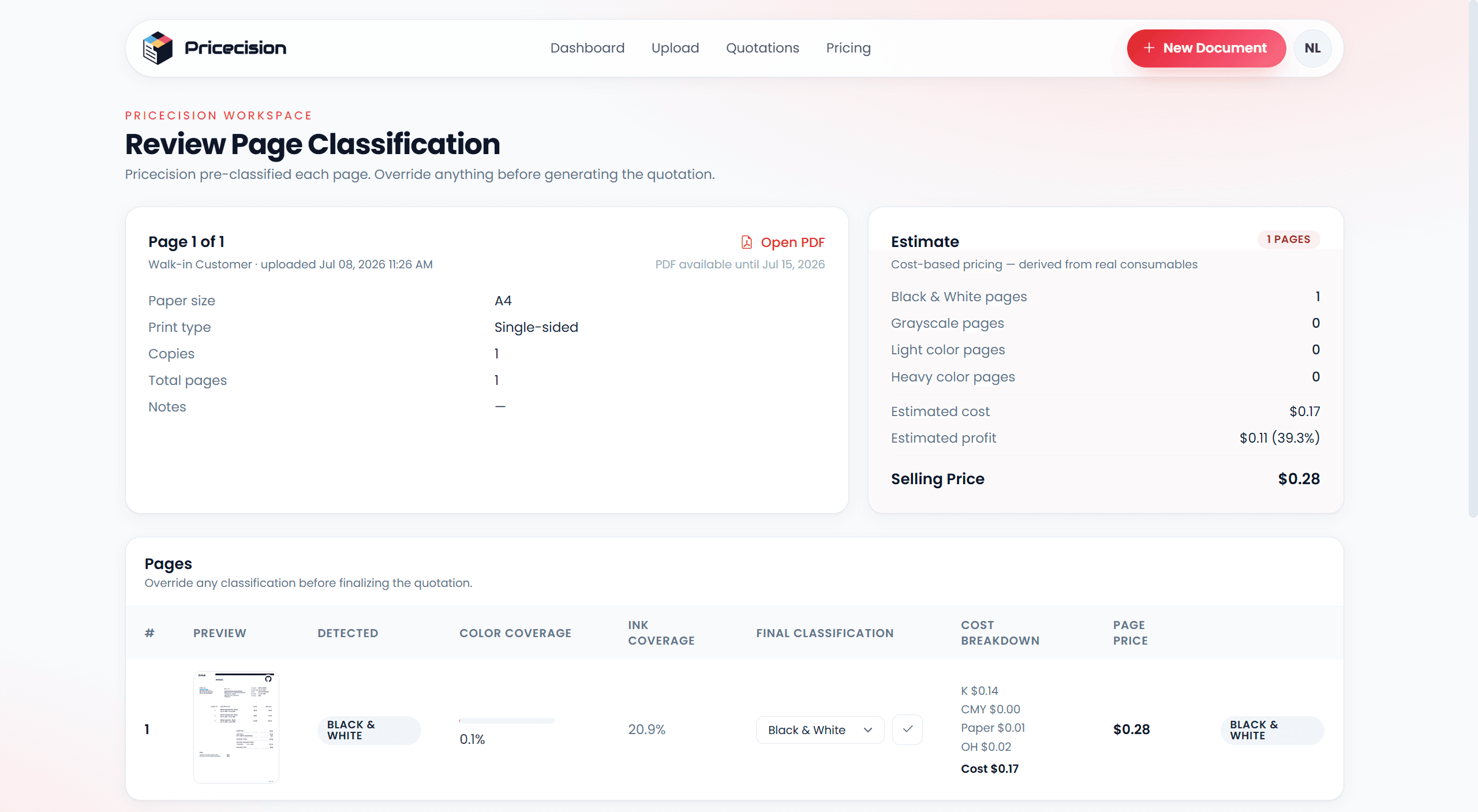This screenshot has width=1478, height=812.
Task: Click the COLOR COVERAGE column header
Action: pos(515,633)
